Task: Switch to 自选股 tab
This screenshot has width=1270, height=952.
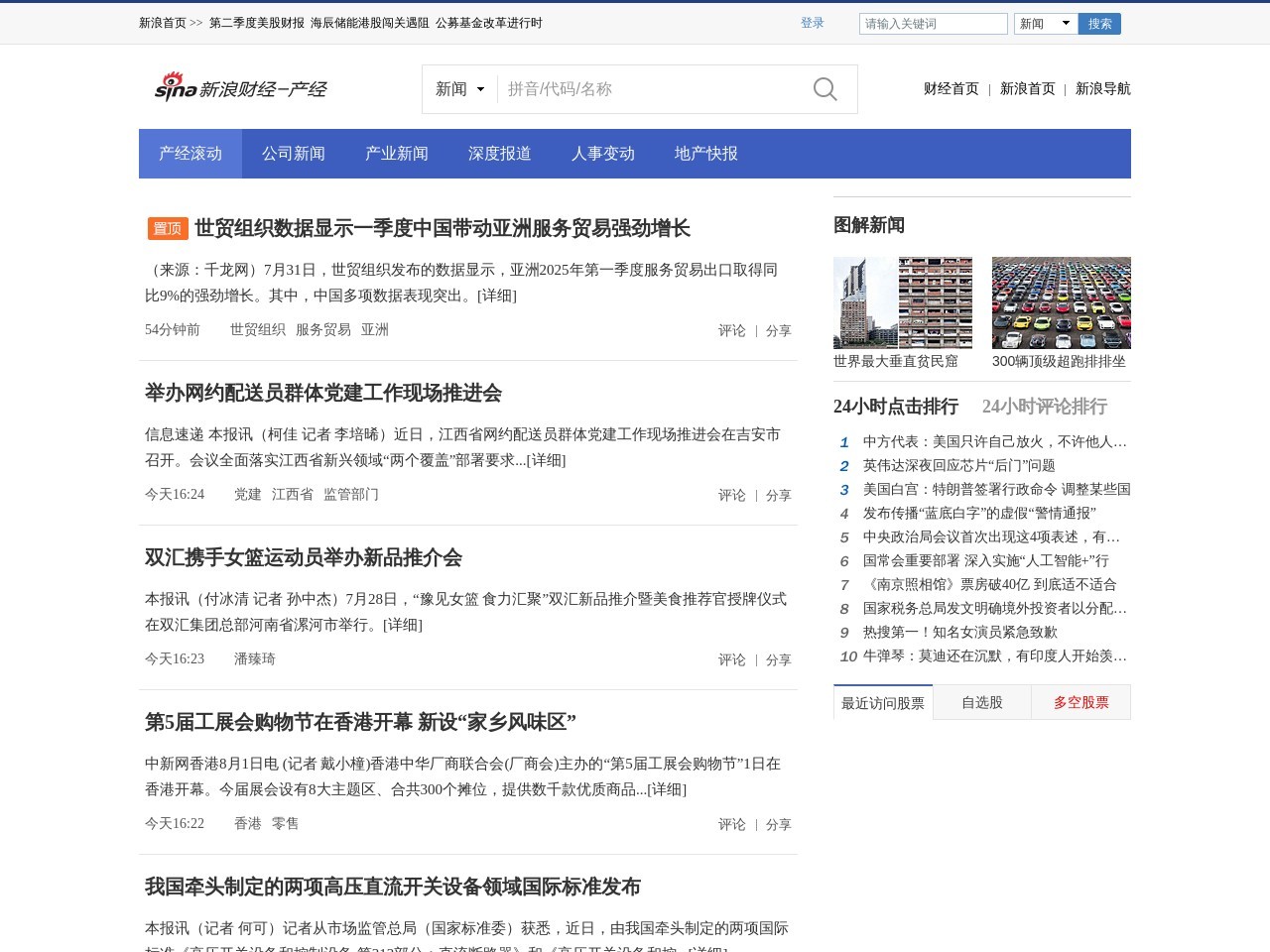Action: pos(982,702)
